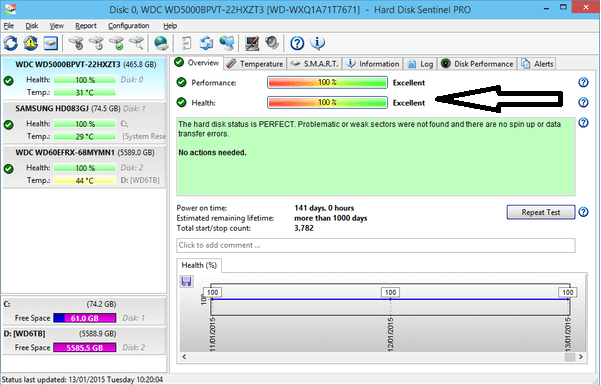Click 'more than 1000 days' lifetime value
Image resolution: width=601 pixels, height=385 pixels.
click(x=331, y=218)
